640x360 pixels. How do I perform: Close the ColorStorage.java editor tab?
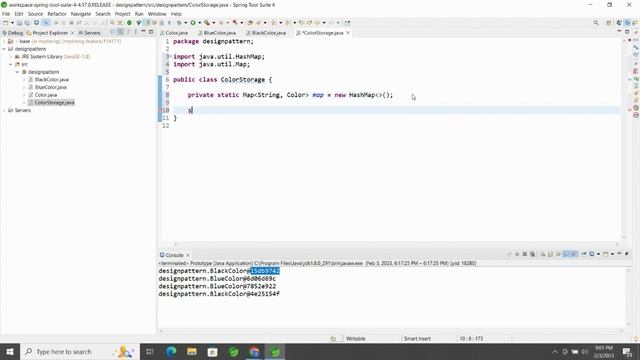(x=348, y=33)
